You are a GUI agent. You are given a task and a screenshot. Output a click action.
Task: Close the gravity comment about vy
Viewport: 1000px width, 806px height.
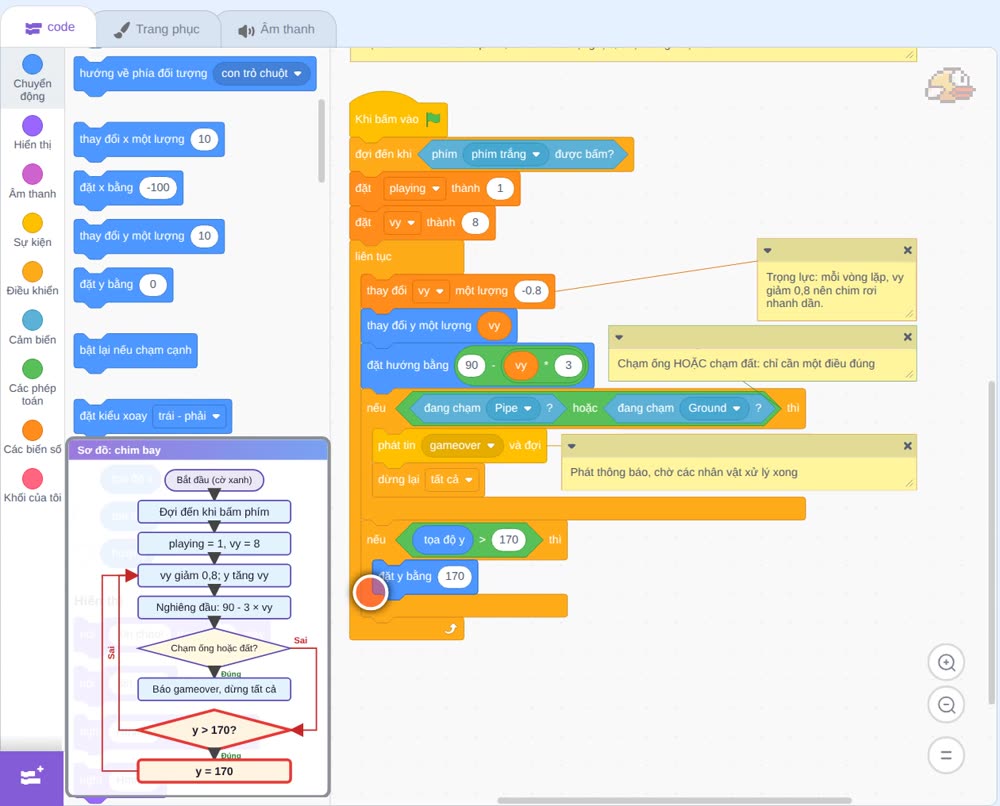coord(908,251)
